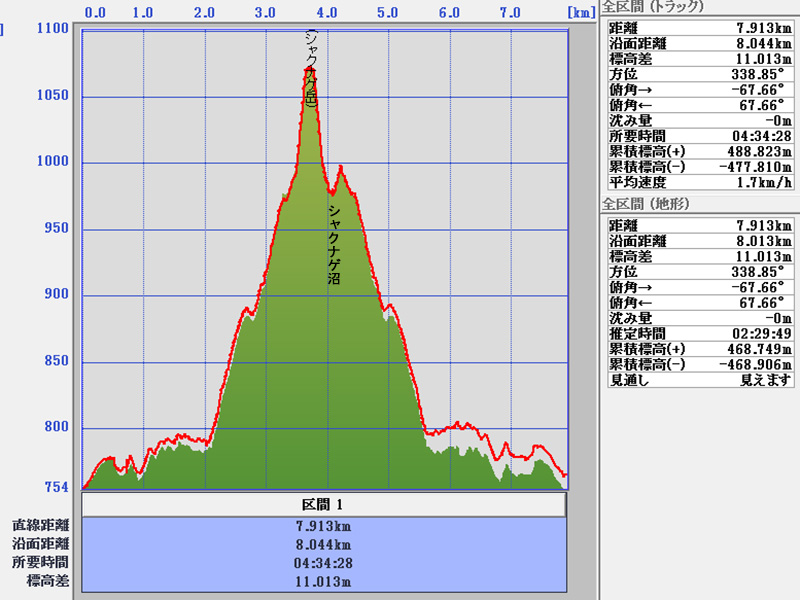Click the 見通し value 見えます

(x=766, y=380)
